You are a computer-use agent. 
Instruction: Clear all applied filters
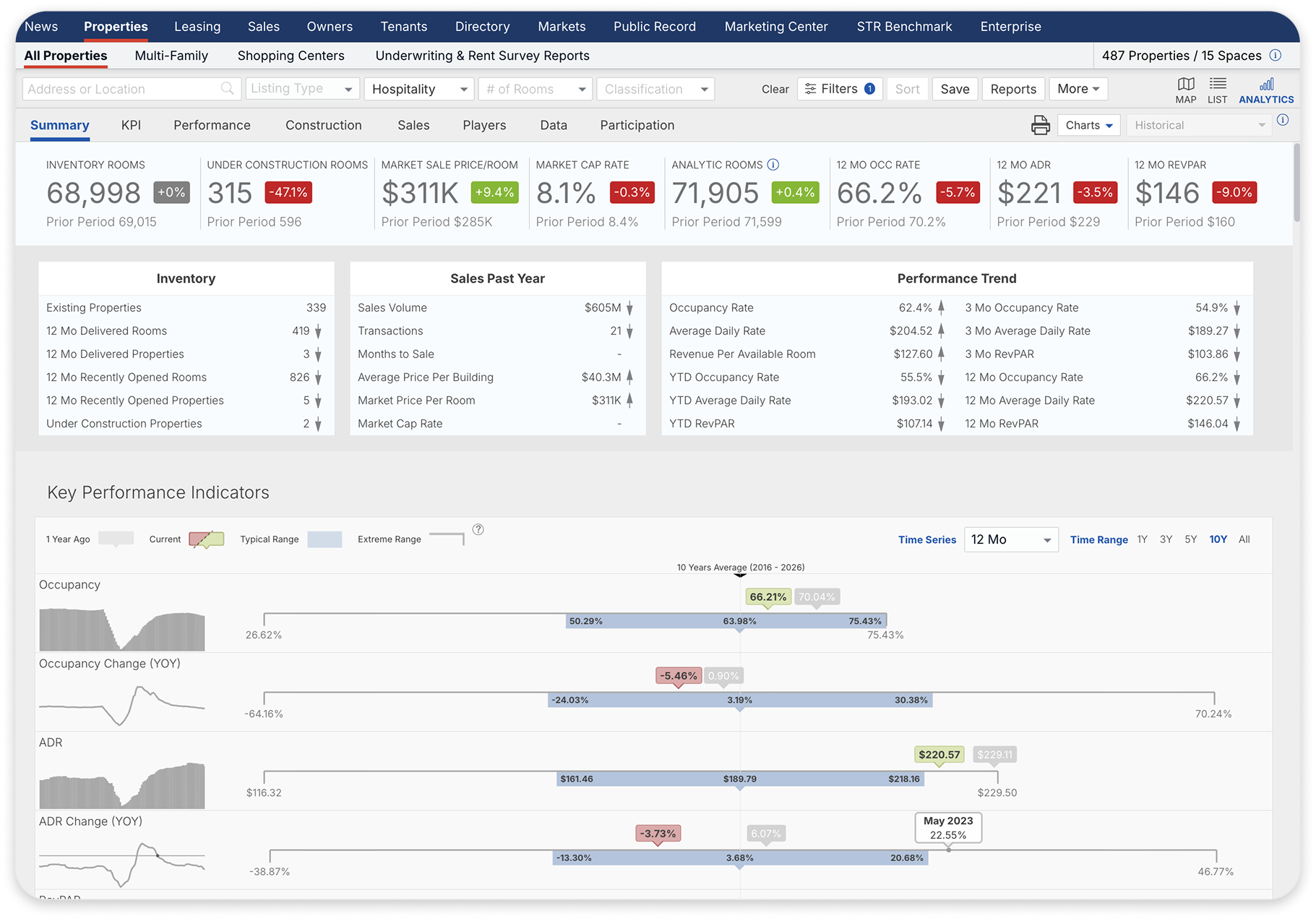click(775, 88)
